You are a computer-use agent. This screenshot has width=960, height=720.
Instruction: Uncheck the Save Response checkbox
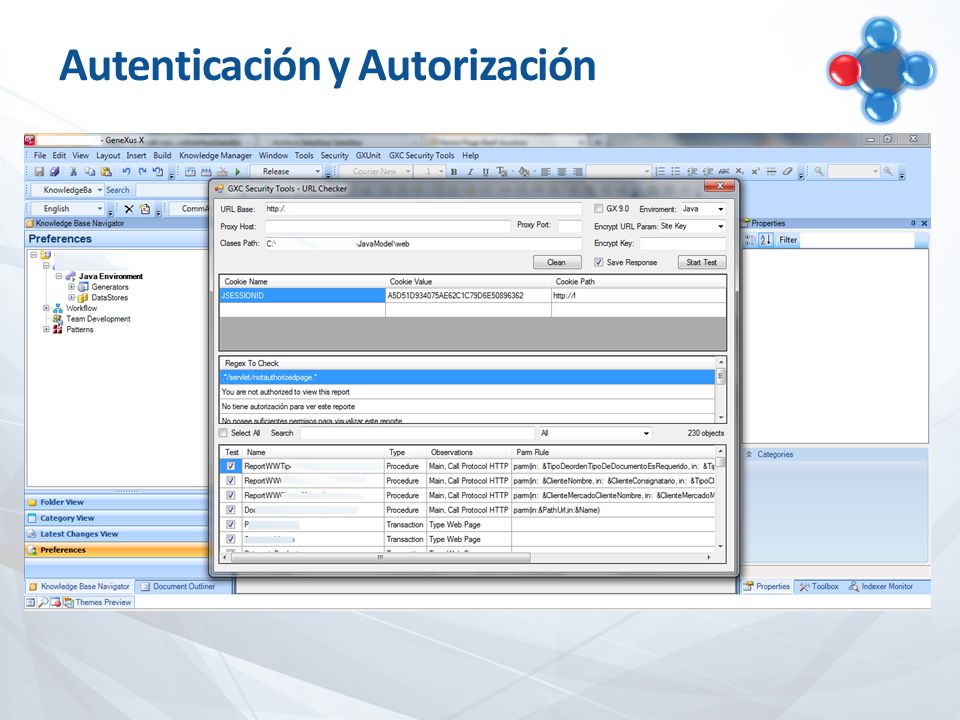[x=598, y=262]
